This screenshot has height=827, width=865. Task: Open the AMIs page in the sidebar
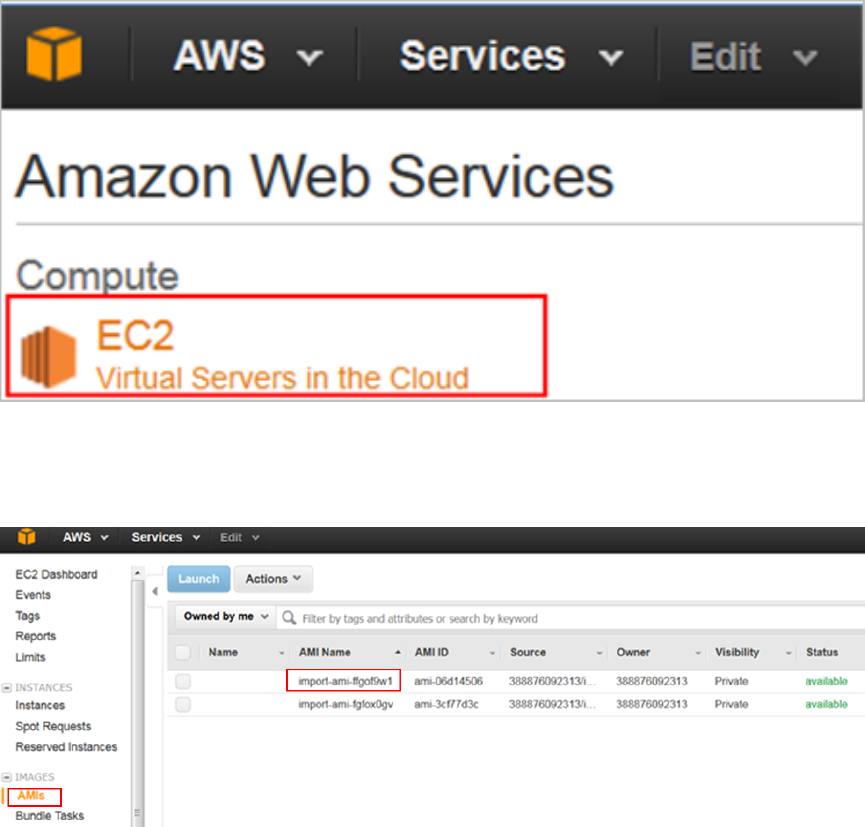[x=31, y=796]
